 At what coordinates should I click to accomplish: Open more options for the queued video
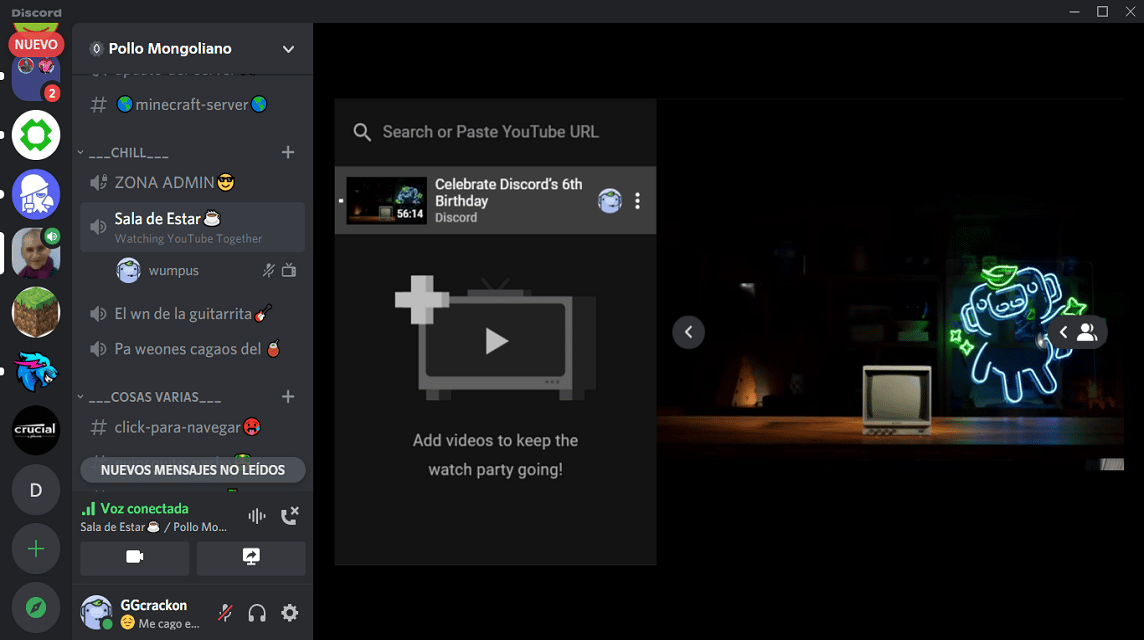click(638, 201)
